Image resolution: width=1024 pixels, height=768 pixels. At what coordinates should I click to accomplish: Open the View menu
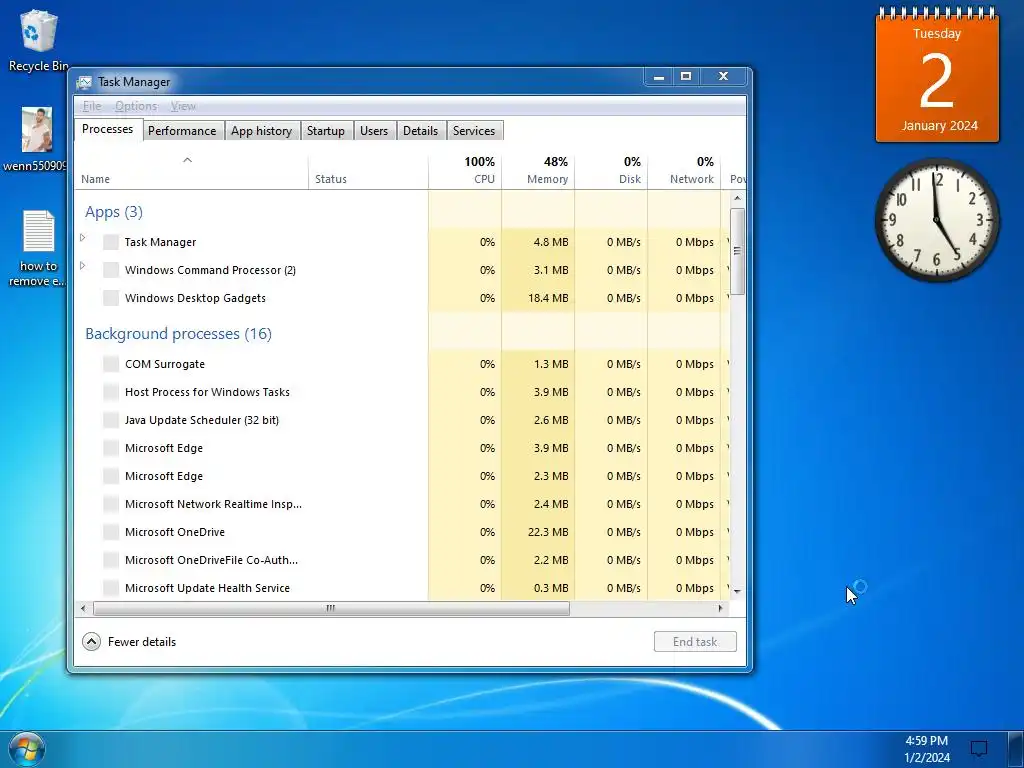point(184,106)
